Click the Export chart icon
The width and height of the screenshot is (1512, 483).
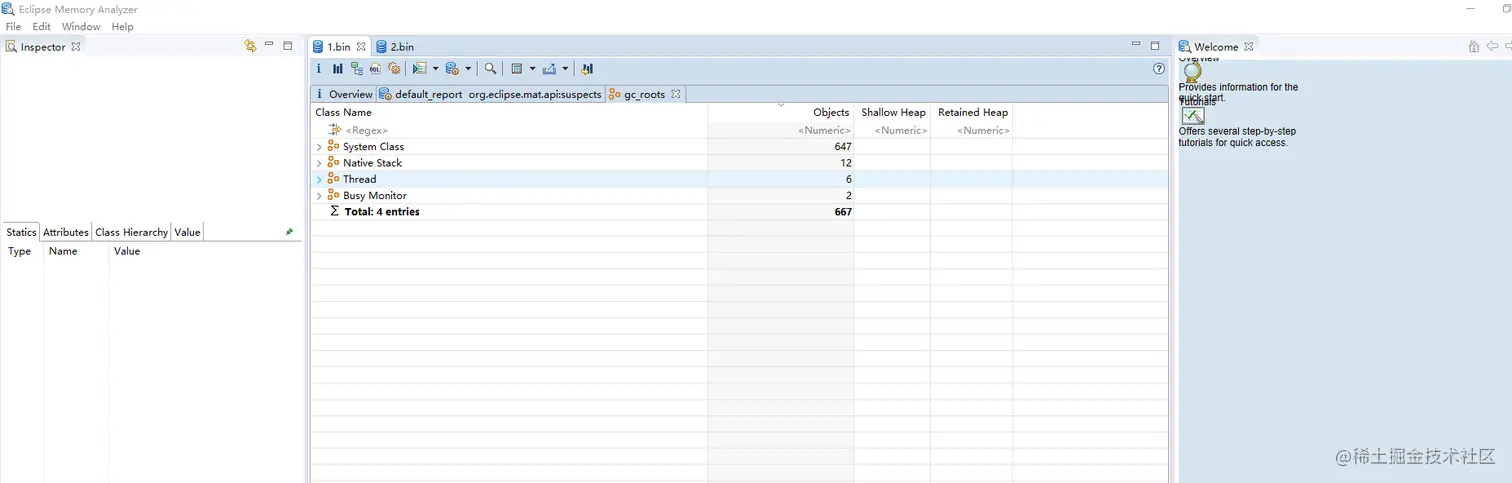pyautogui.click(x=549, y=69)
